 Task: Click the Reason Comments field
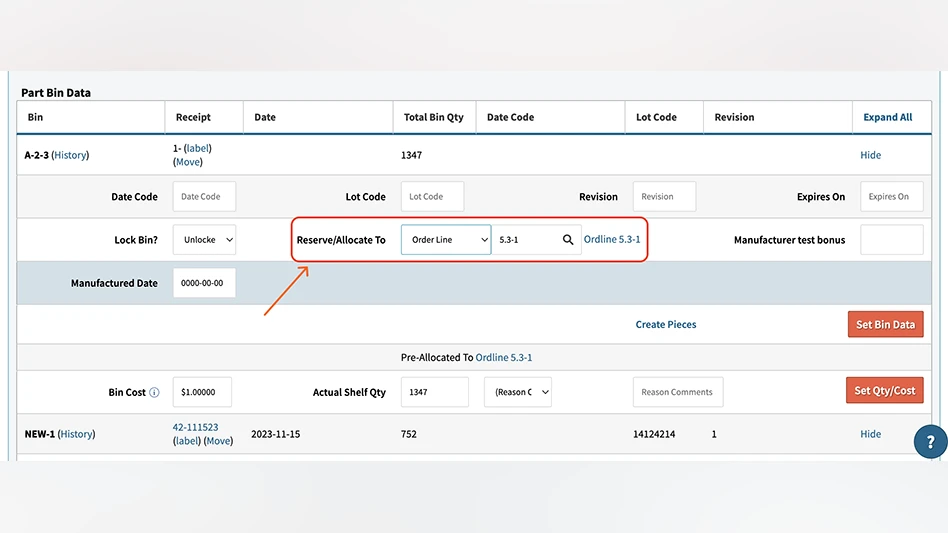pos(678,392)
